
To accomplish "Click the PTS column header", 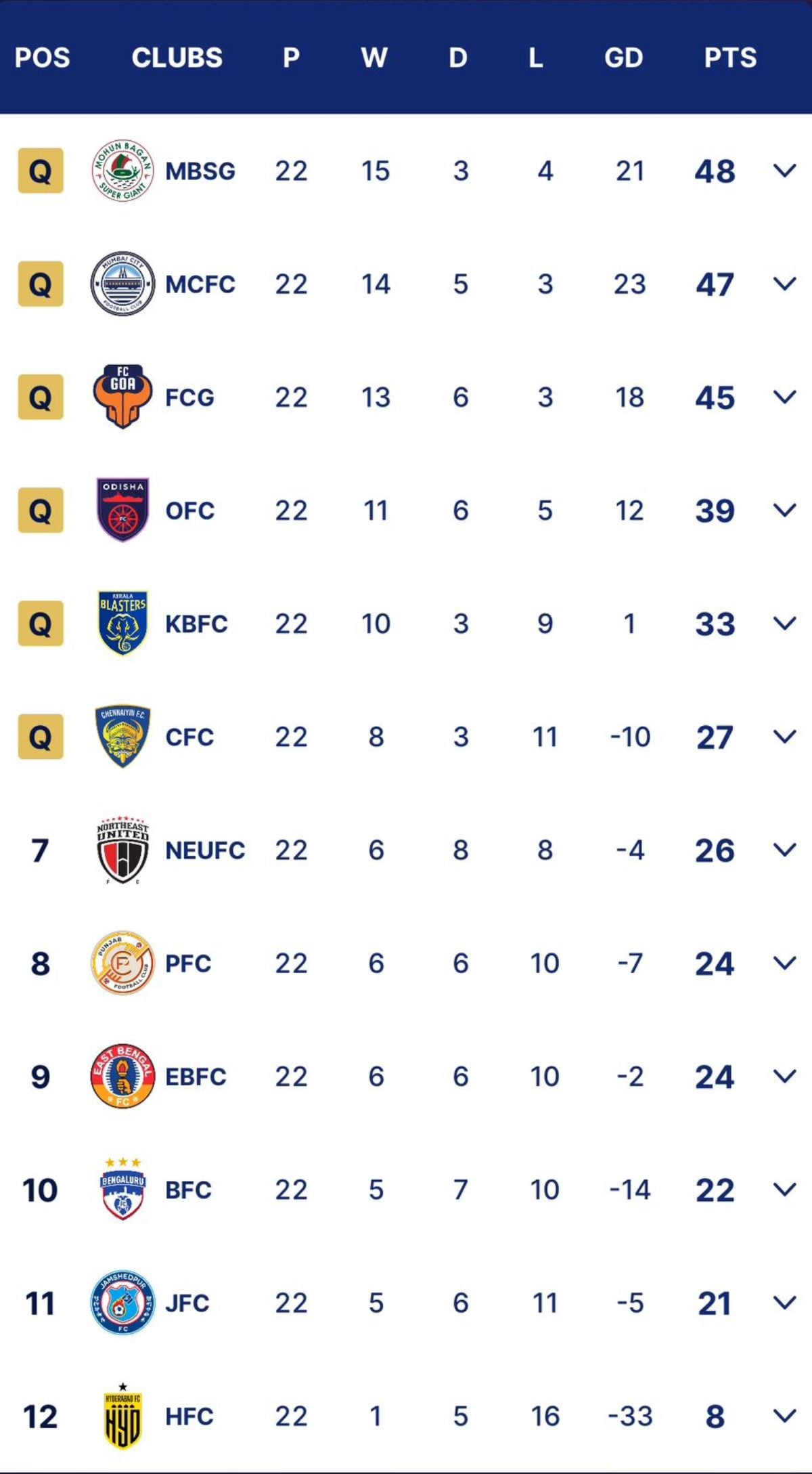I will point(730,58).
